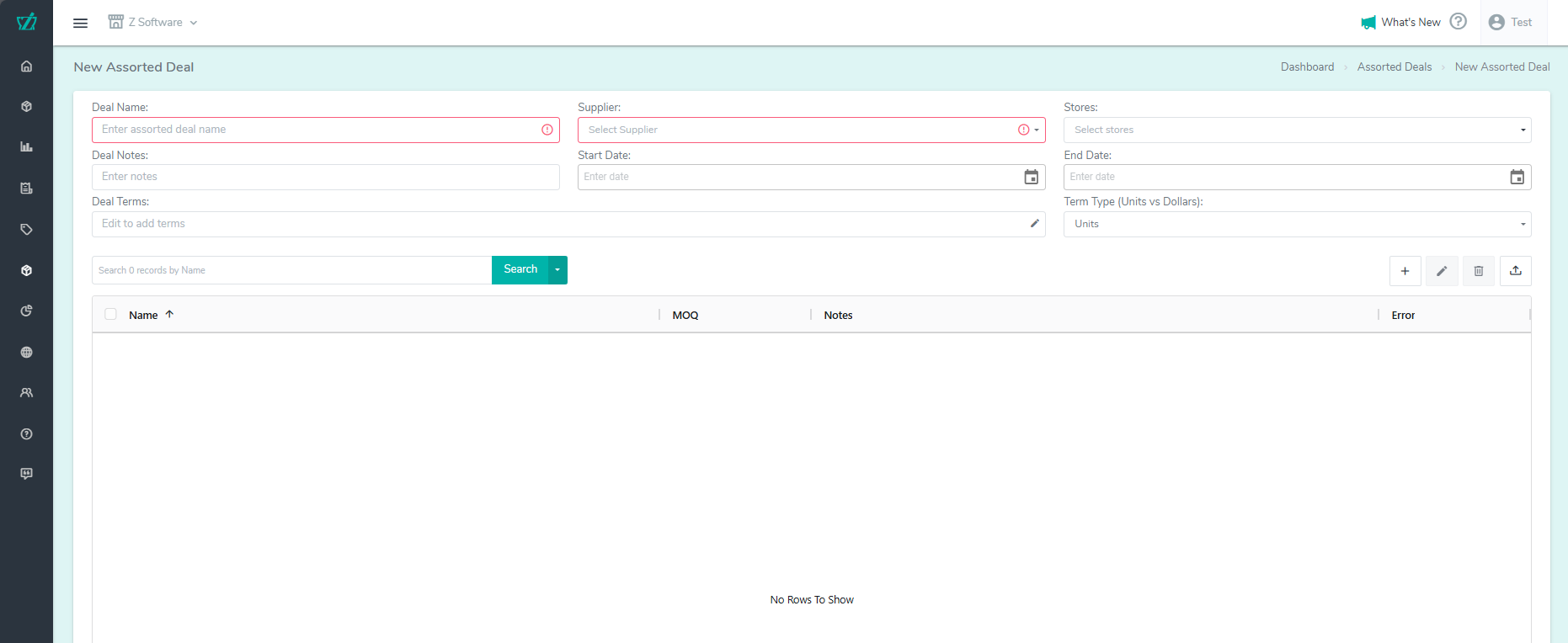The width and height of the screenshot is (1568, 643).
Task: Click the home icon in the sidebar
Action: (x=26, y=66)
